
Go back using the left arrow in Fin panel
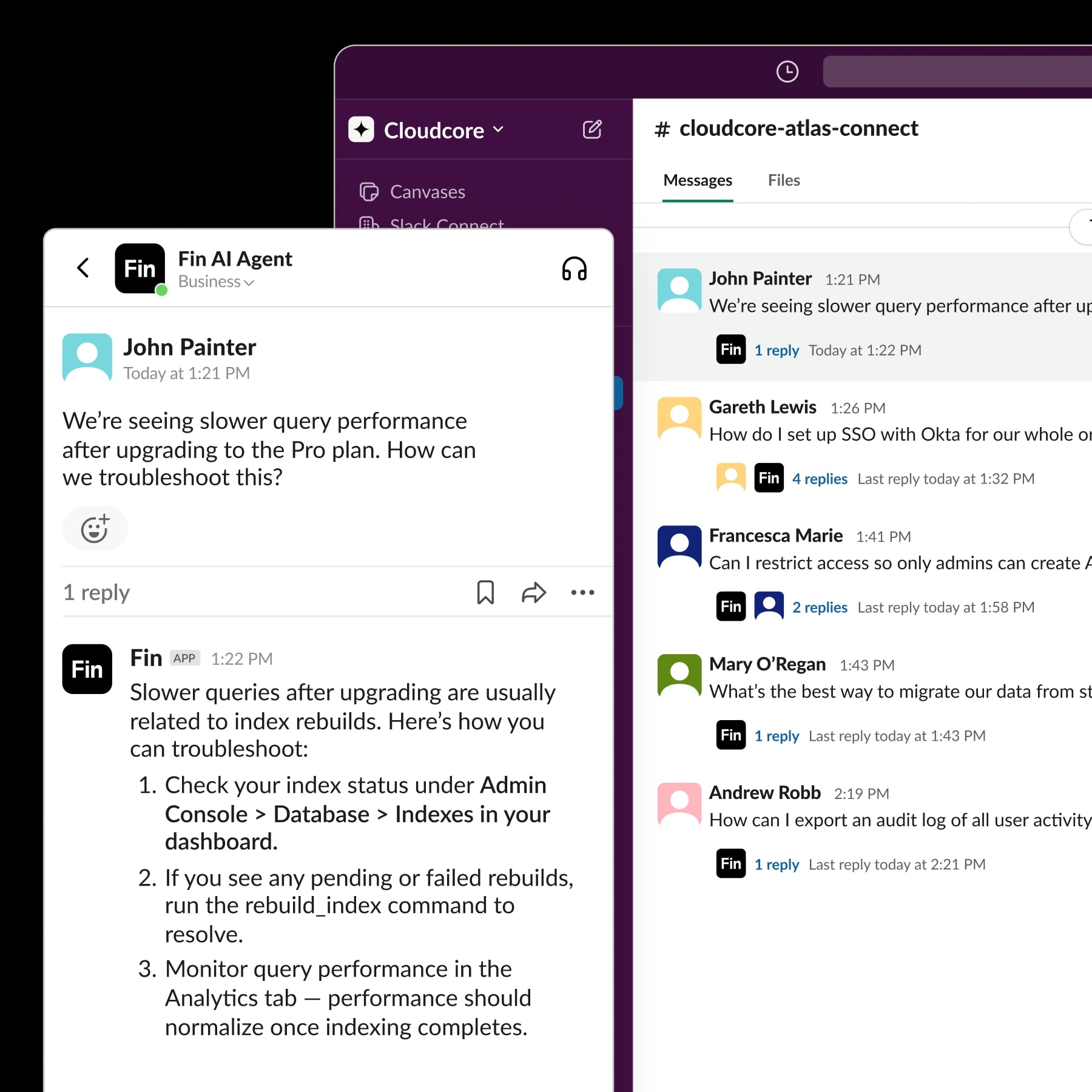pyautogui.click(x=83, y=268)
